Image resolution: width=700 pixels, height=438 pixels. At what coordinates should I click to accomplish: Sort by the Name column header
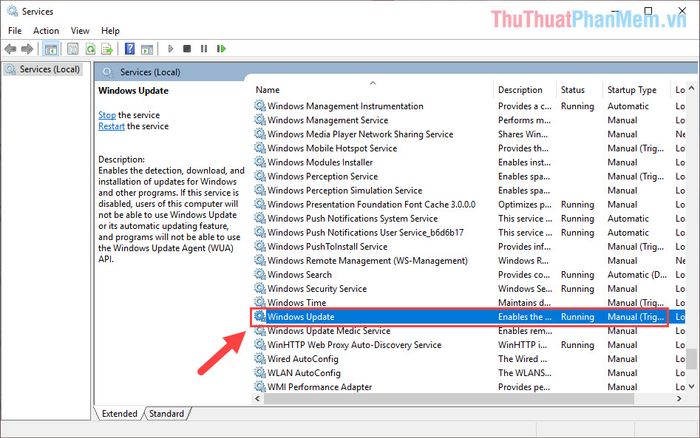pos(373,90)
